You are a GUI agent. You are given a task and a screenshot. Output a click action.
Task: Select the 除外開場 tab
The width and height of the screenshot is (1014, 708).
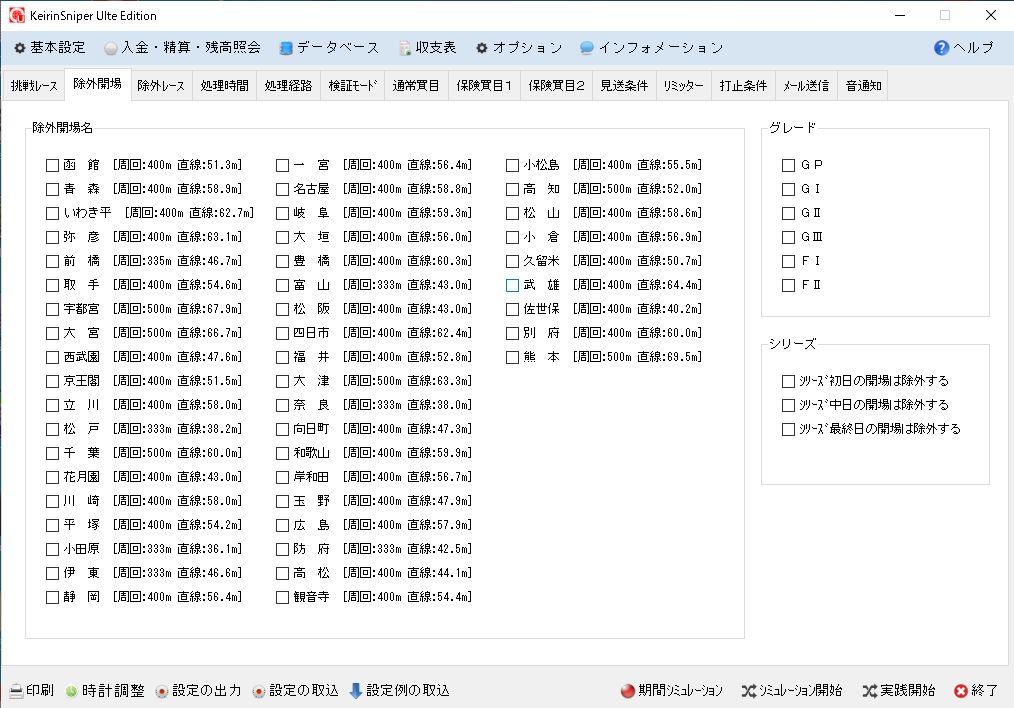98,84
